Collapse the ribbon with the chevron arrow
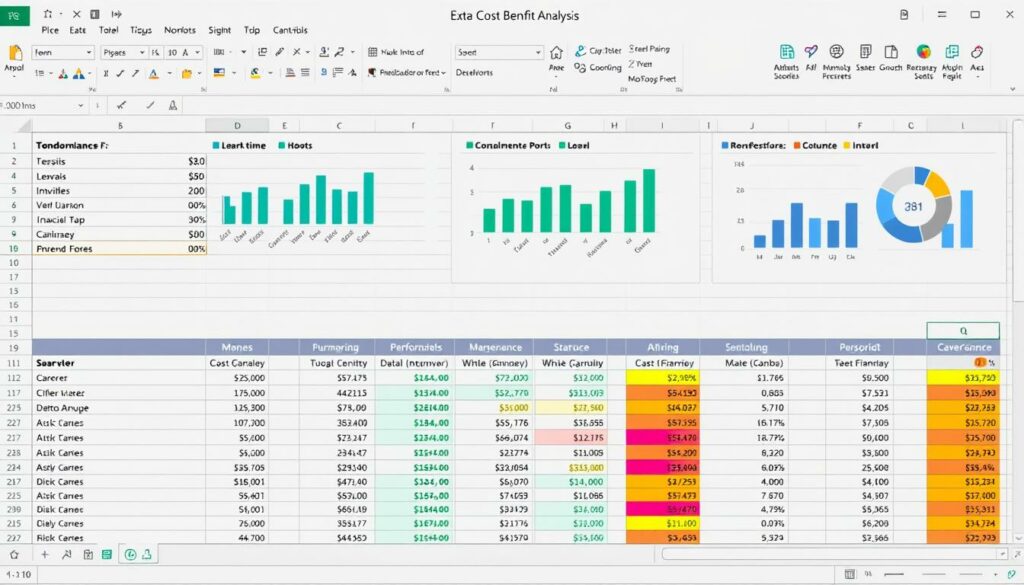 [1012, 89]
